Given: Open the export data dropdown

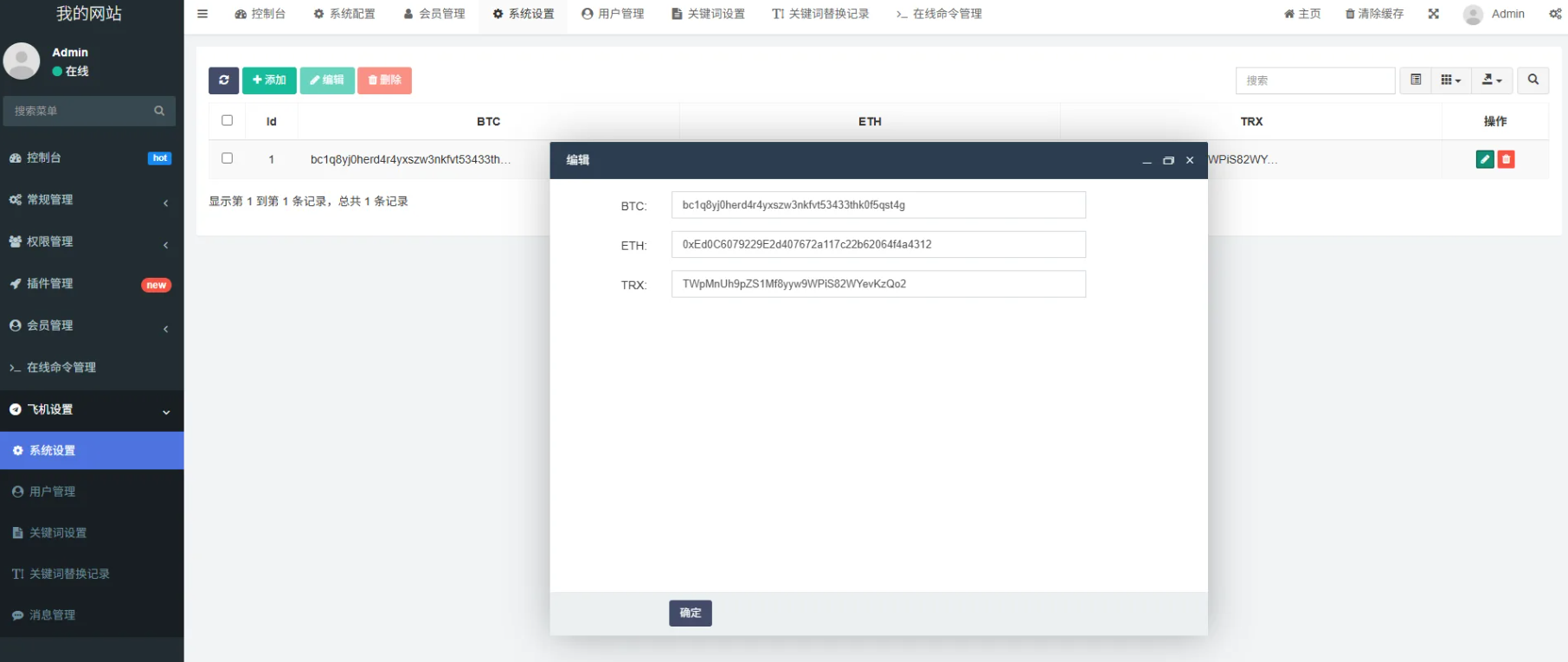Looking at the screenshot, I should (1492, 80).
